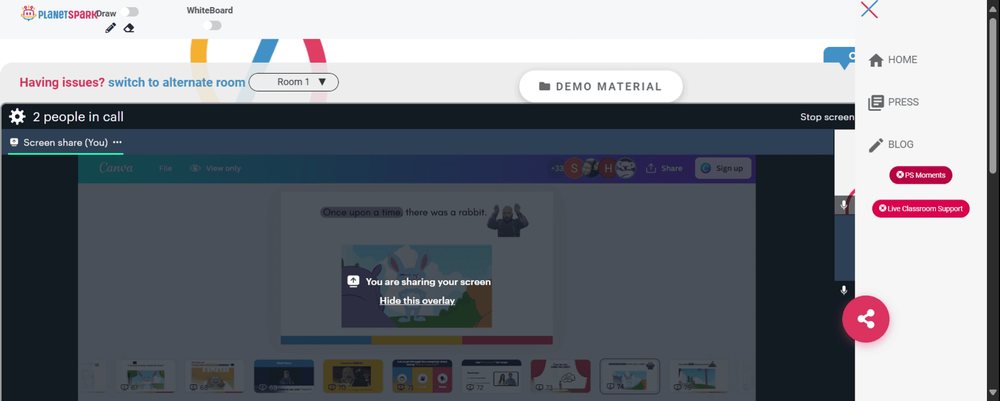The width and height of the screenshot is (1000, 401).
Task: Select the eraser tool
Action: tap(129, 28)
